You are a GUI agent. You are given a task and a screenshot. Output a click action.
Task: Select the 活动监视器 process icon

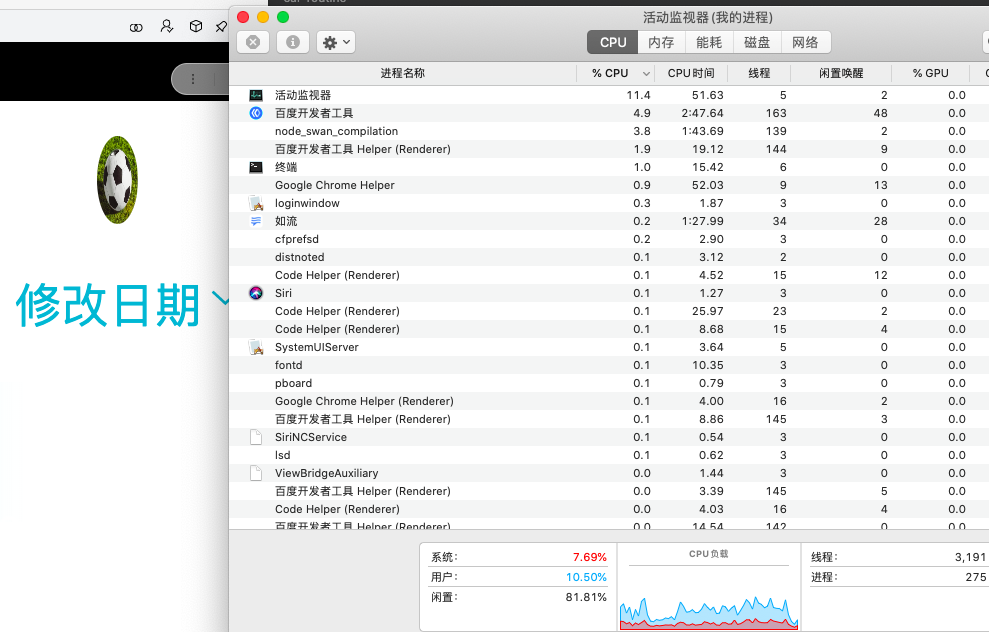click(255, 95)
